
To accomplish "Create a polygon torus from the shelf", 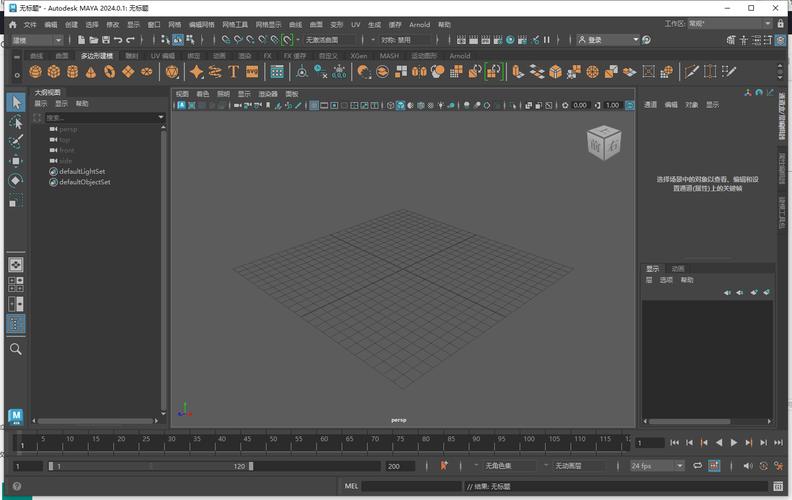I will [x=110, y=72].
